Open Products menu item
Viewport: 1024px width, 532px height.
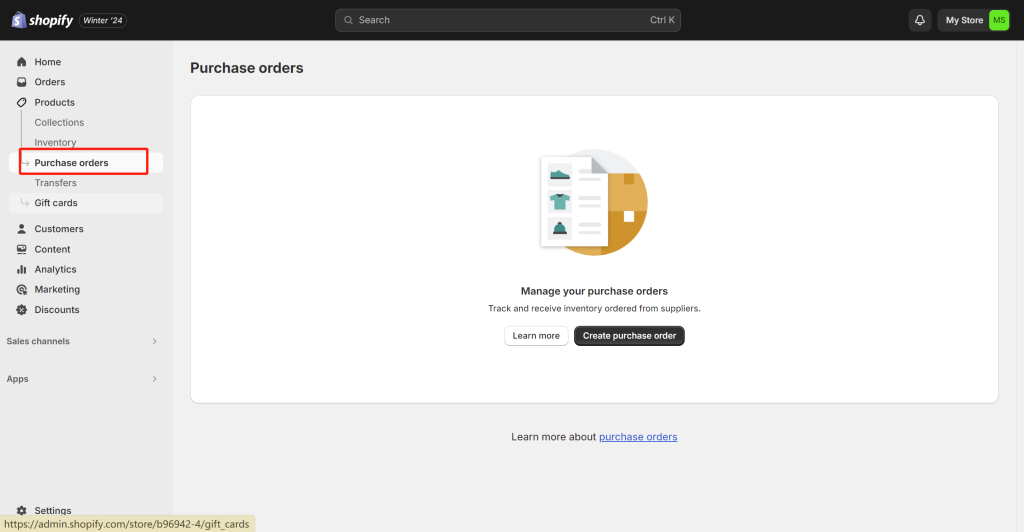click(x=54, y=102)
